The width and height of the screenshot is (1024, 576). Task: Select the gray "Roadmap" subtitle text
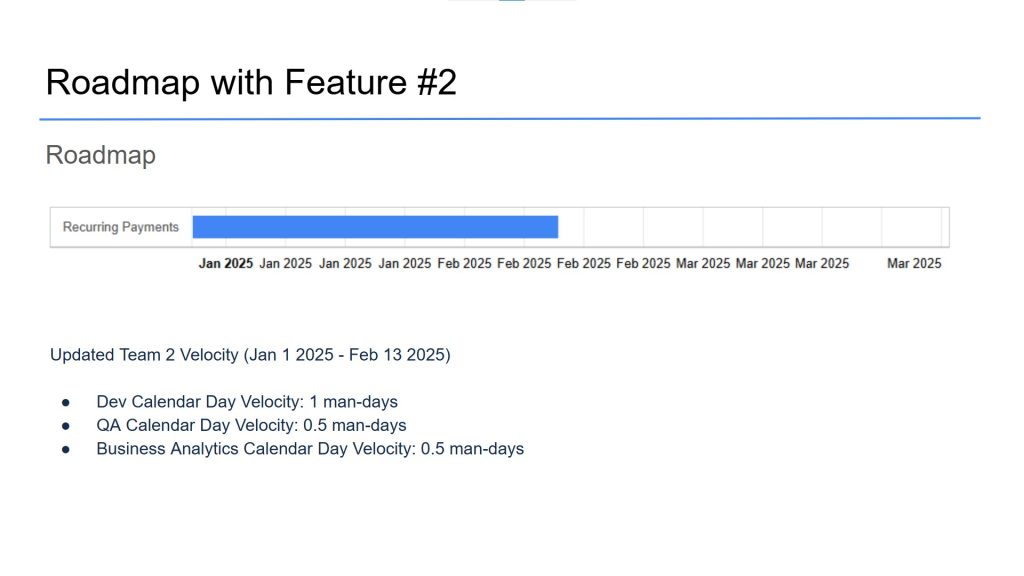pos(101,155)
